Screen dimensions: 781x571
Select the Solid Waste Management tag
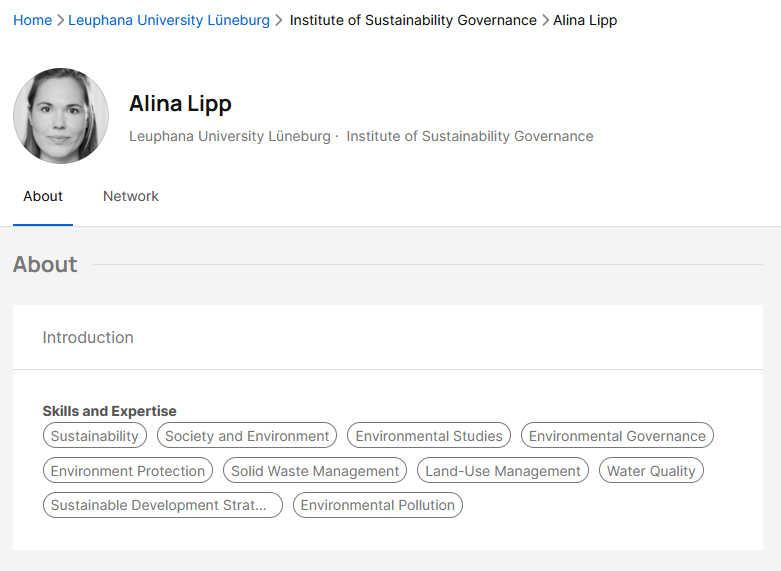[x=315, y=470]
